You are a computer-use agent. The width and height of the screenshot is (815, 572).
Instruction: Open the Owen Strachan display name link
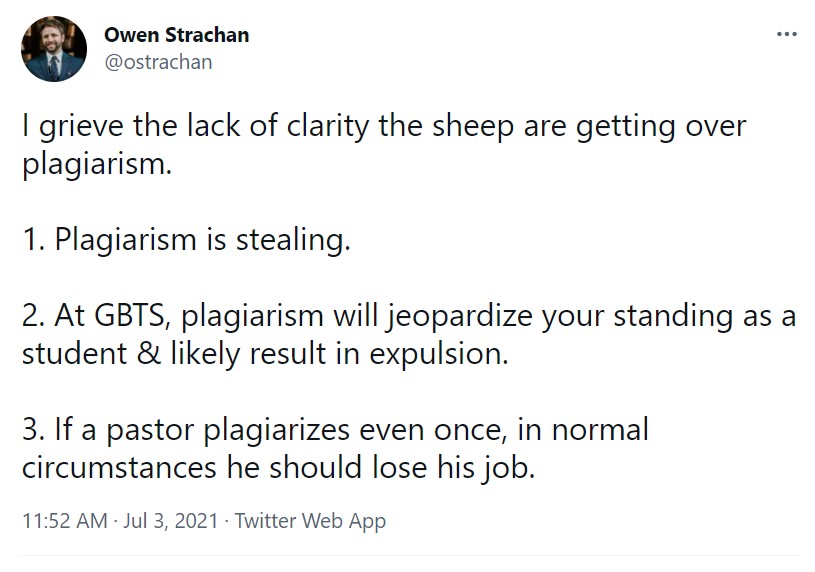177,35
